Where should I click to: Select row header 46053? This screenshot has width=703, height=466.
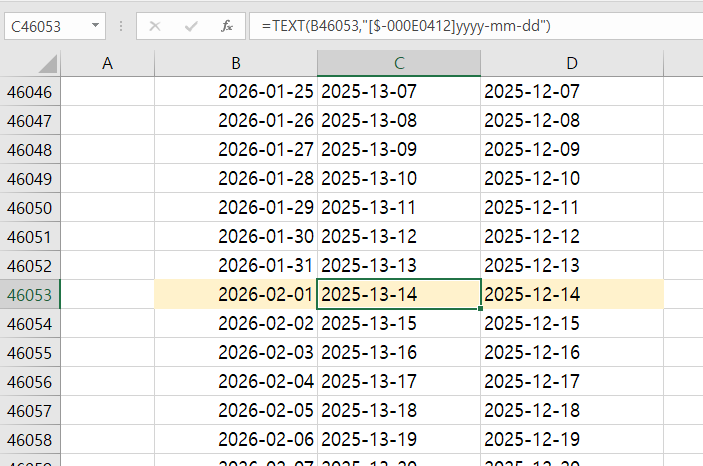(x=30, y=295)
